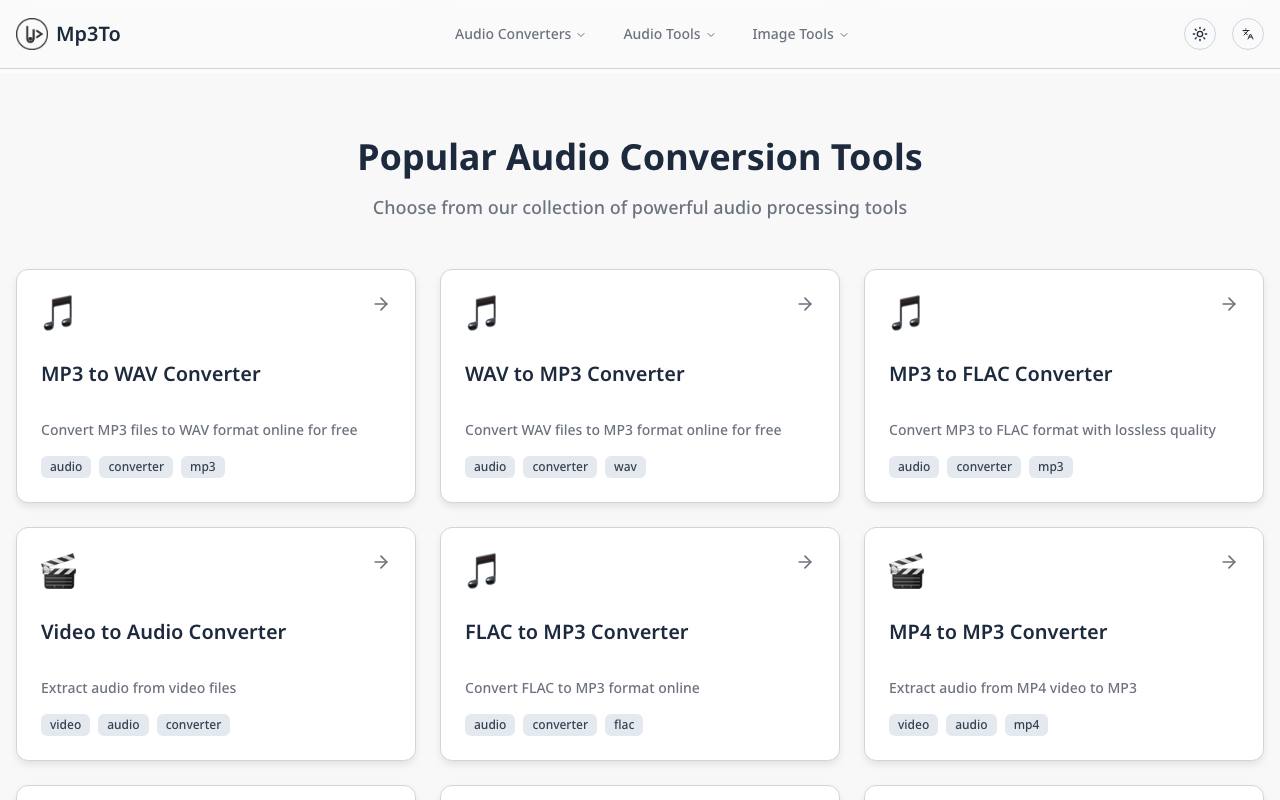Viewport: 1280px width, 800px height.
Task: Click the clapperboard icon on Video to Audio card
Action: coord(59,571)
